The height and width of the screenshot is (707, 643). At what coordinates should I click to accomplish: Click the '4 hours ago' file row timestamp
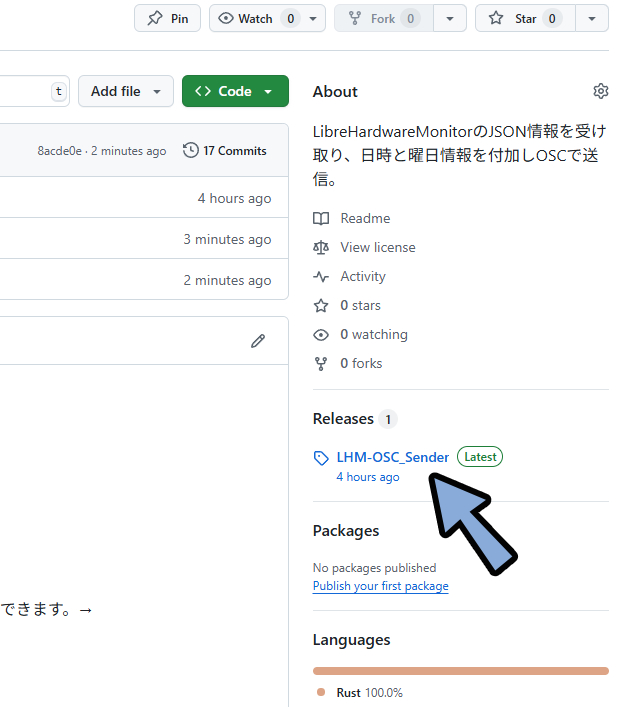point(234,198)
